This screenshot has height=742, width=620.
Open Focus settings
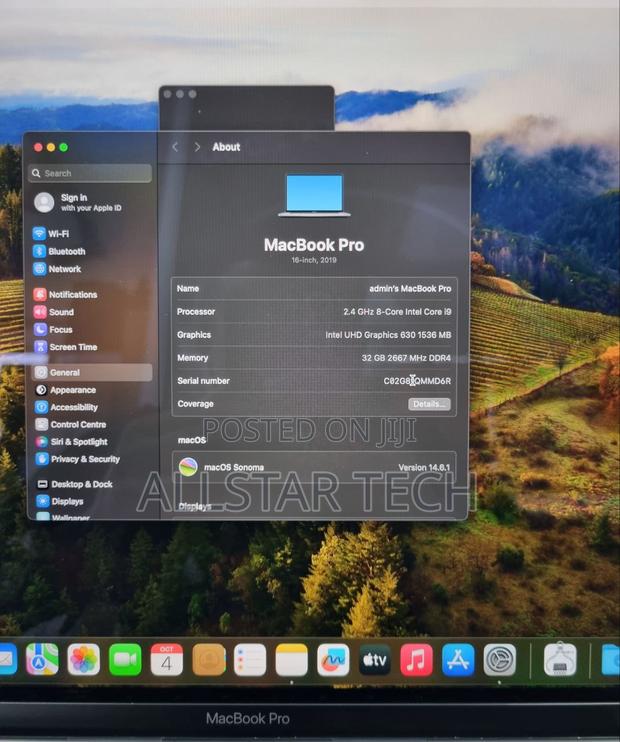(53, 329)
